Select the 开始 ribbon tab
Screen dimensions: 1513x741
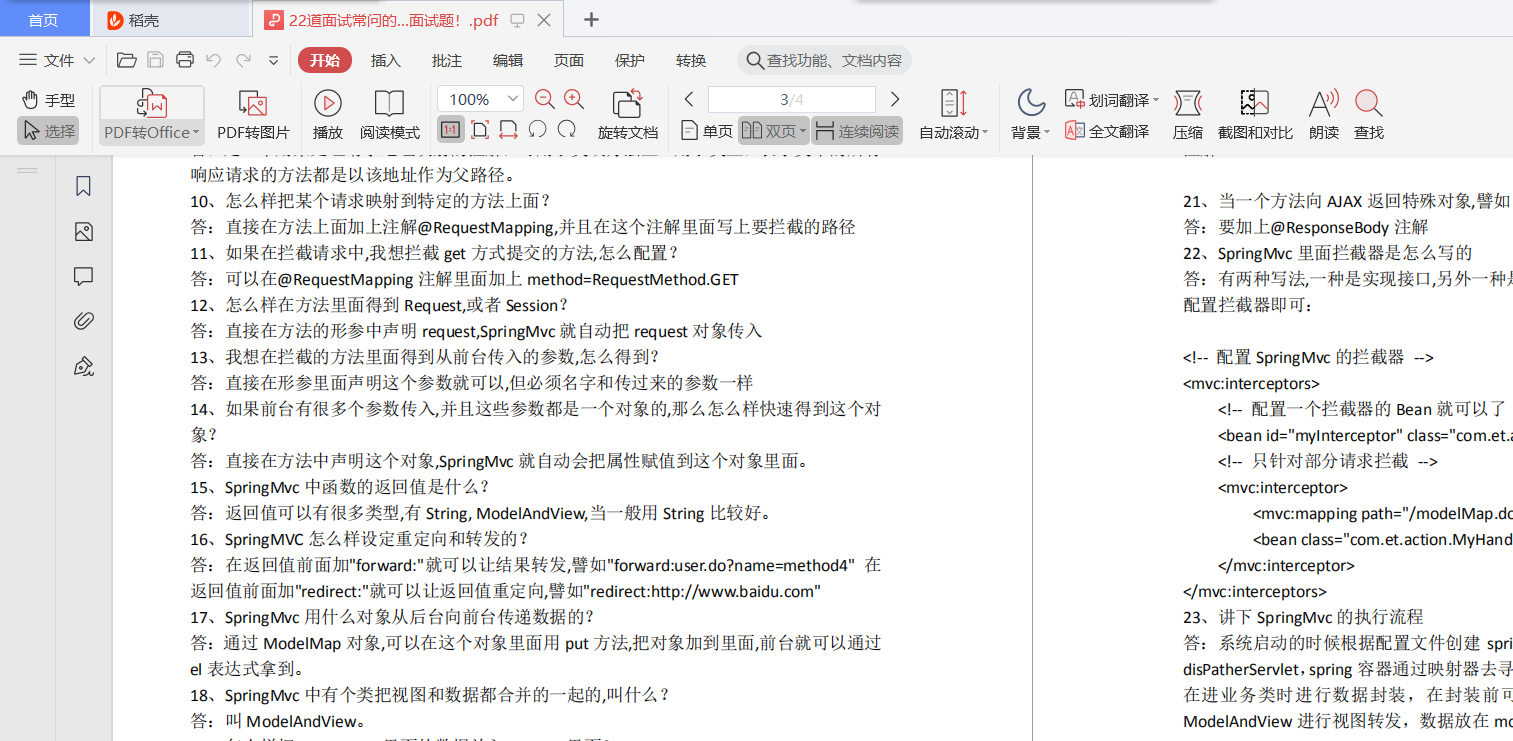(324, 60)
